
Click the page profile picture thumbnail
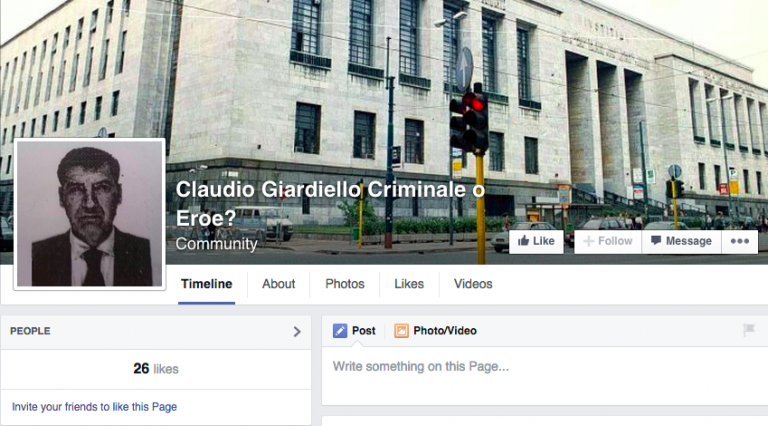point(90,214)
